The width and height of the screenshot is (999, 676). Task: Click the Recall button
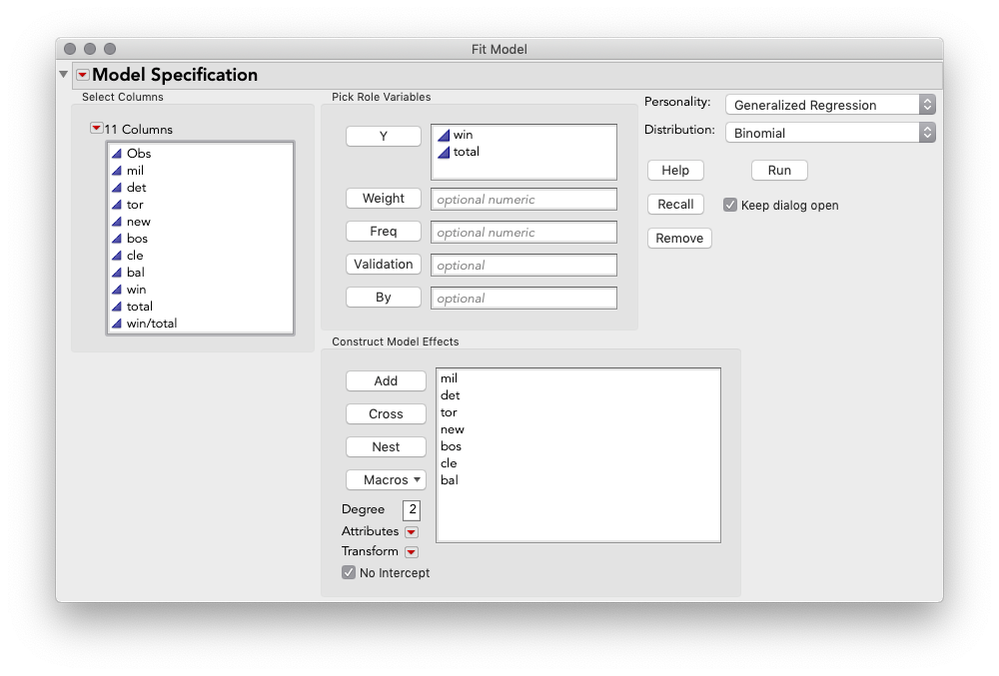pos(675,204)
